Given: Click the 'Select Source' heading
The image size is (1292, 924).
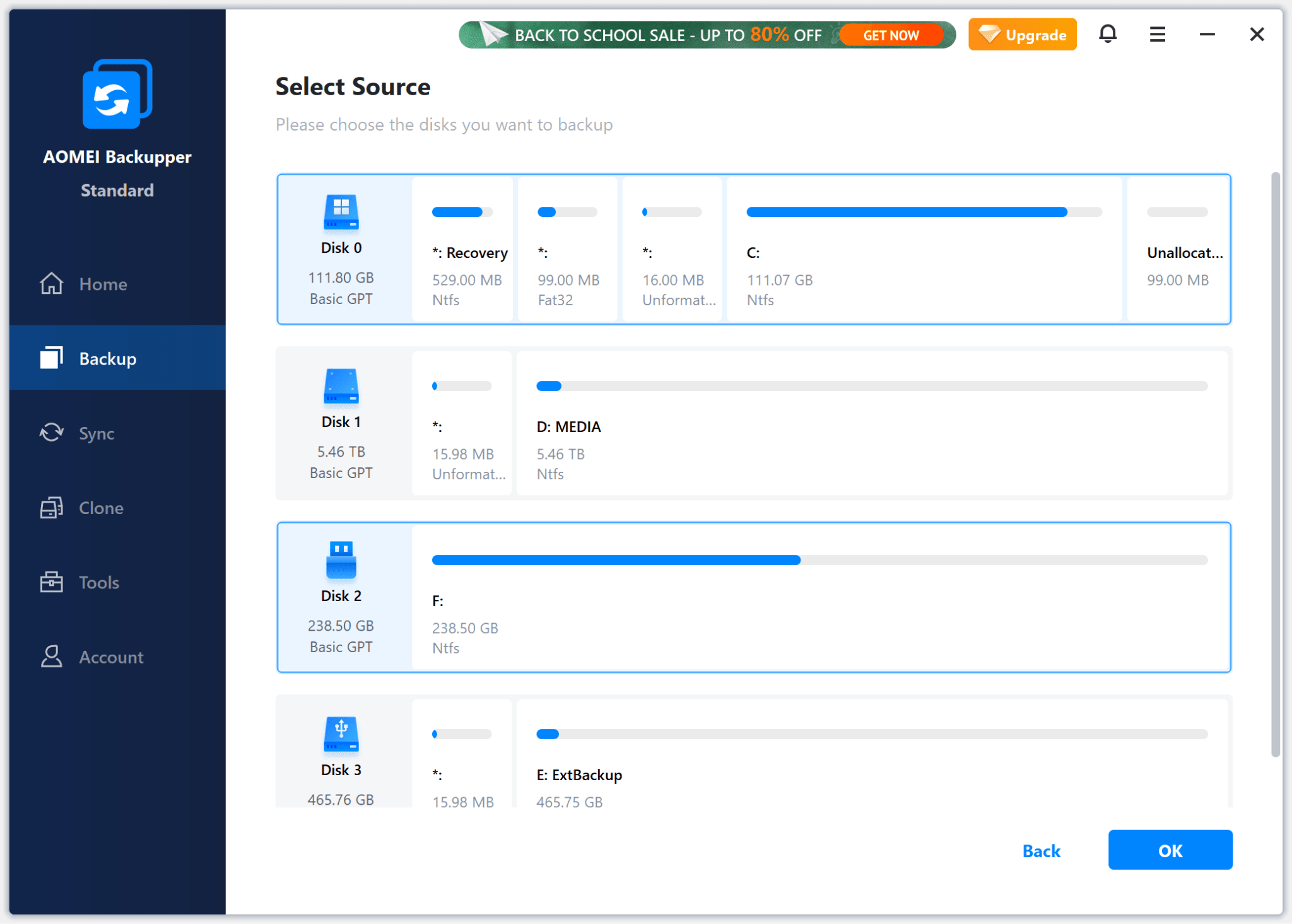Looking at the screenshot, I should 353,87.
